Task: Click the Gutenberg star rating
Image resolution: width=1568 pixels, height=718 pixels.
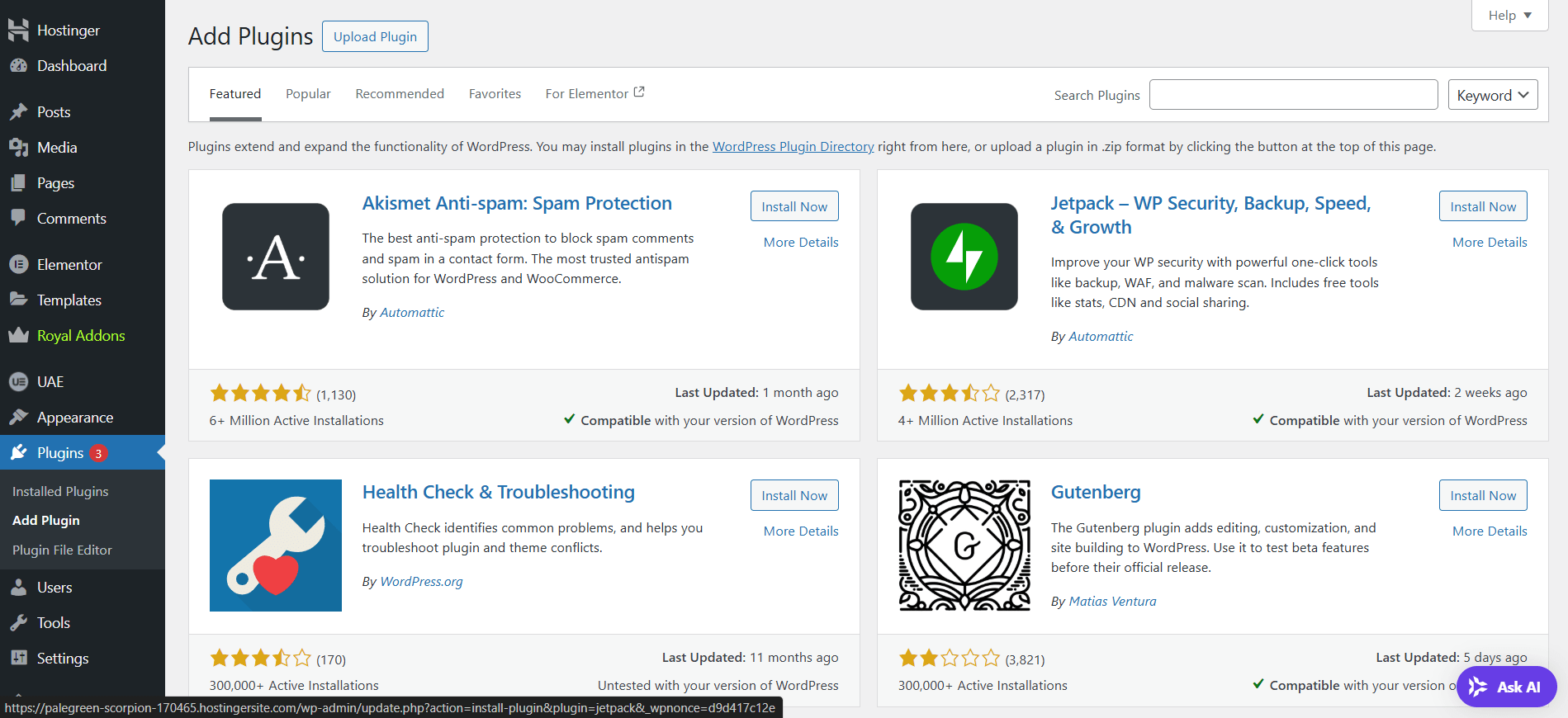Action: coord(949,658)
